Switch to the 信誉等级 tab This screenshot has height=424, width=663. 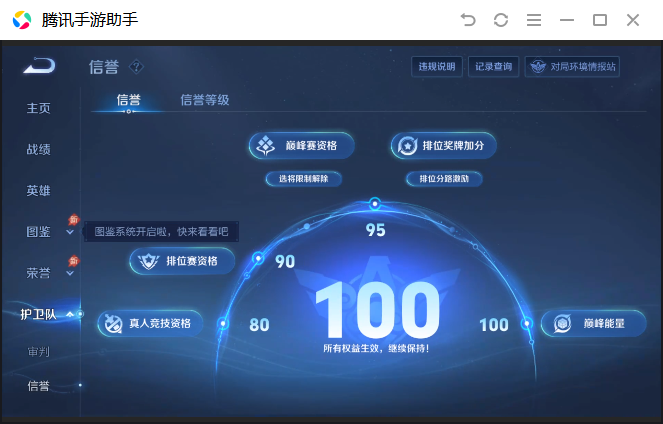pyautogui.click(x=205, y=100)
